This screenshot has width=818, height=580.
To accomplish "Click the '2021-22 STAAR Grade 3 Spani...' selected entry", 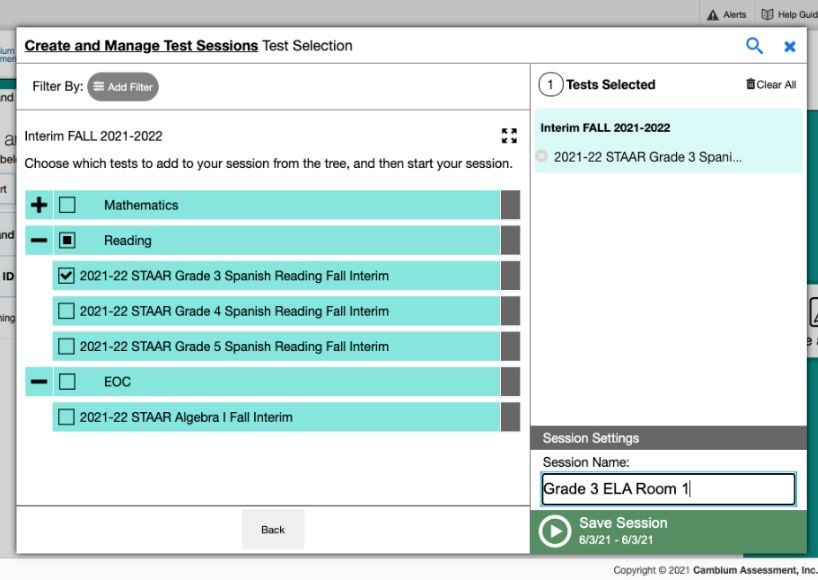I will [x=647, y=156].
